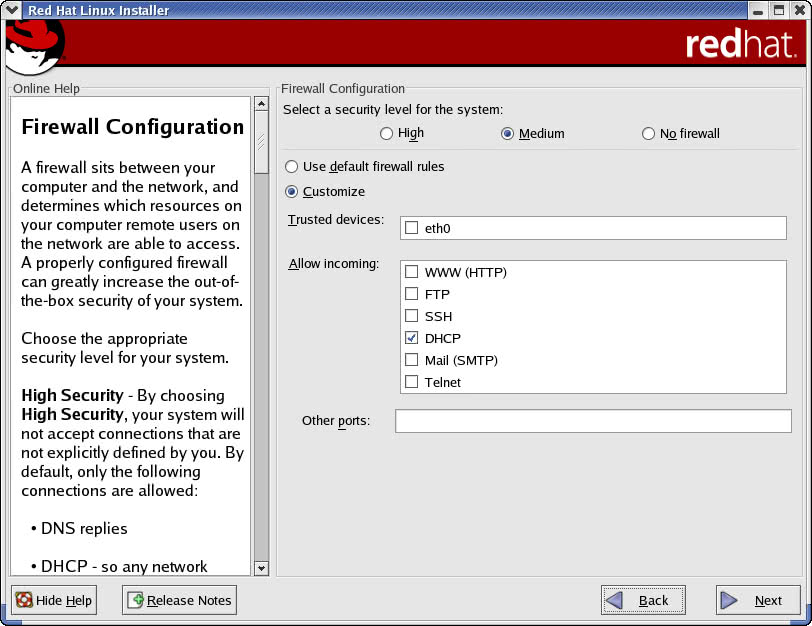Click the Red Hat Shadowman logo
The height and width of the screenshot is (626, 812).
tap(35, 47)
